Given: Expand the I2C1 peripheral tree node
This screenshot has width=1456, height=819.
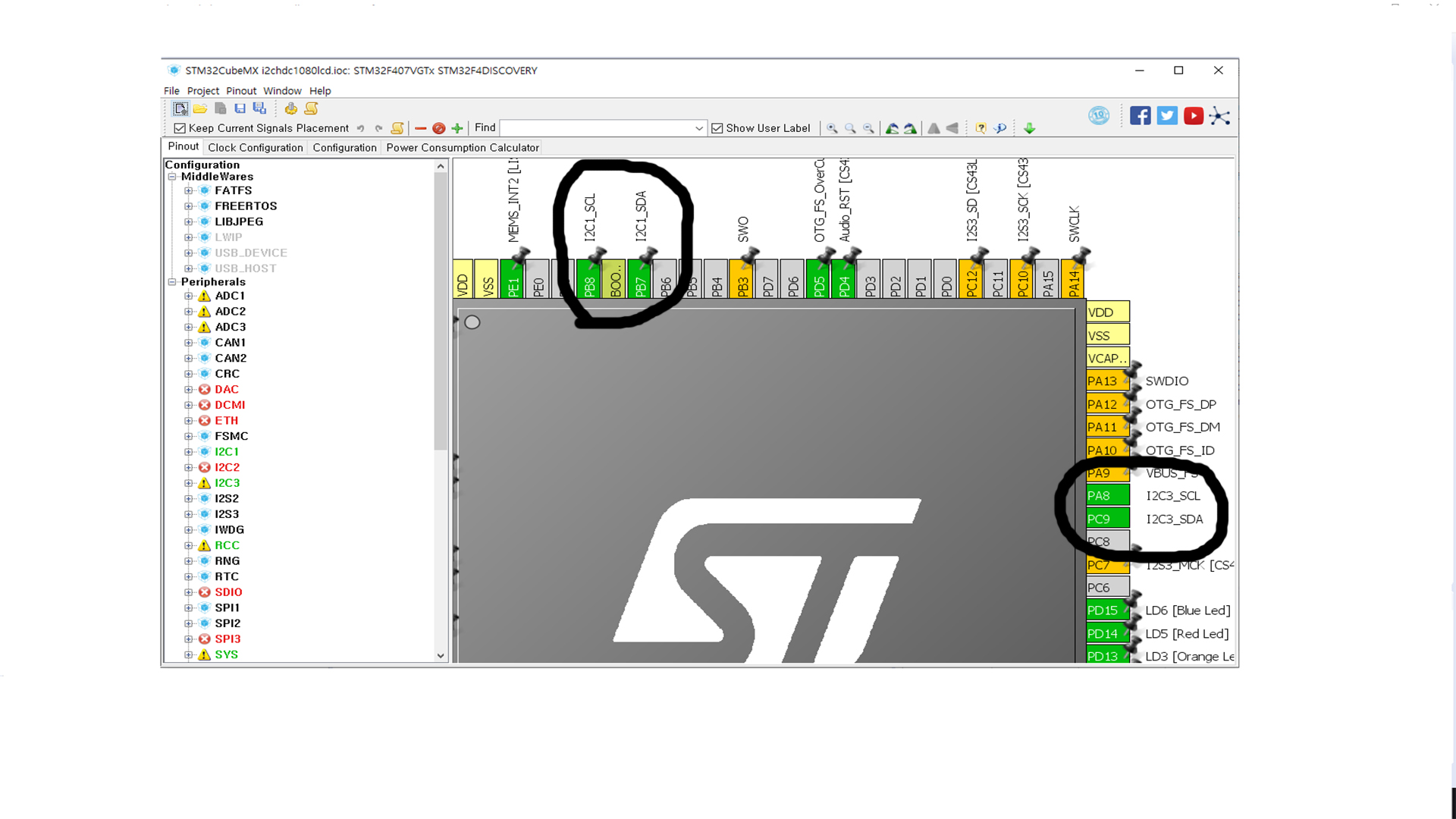Looking at the screenshot, I should coord(188,452).
